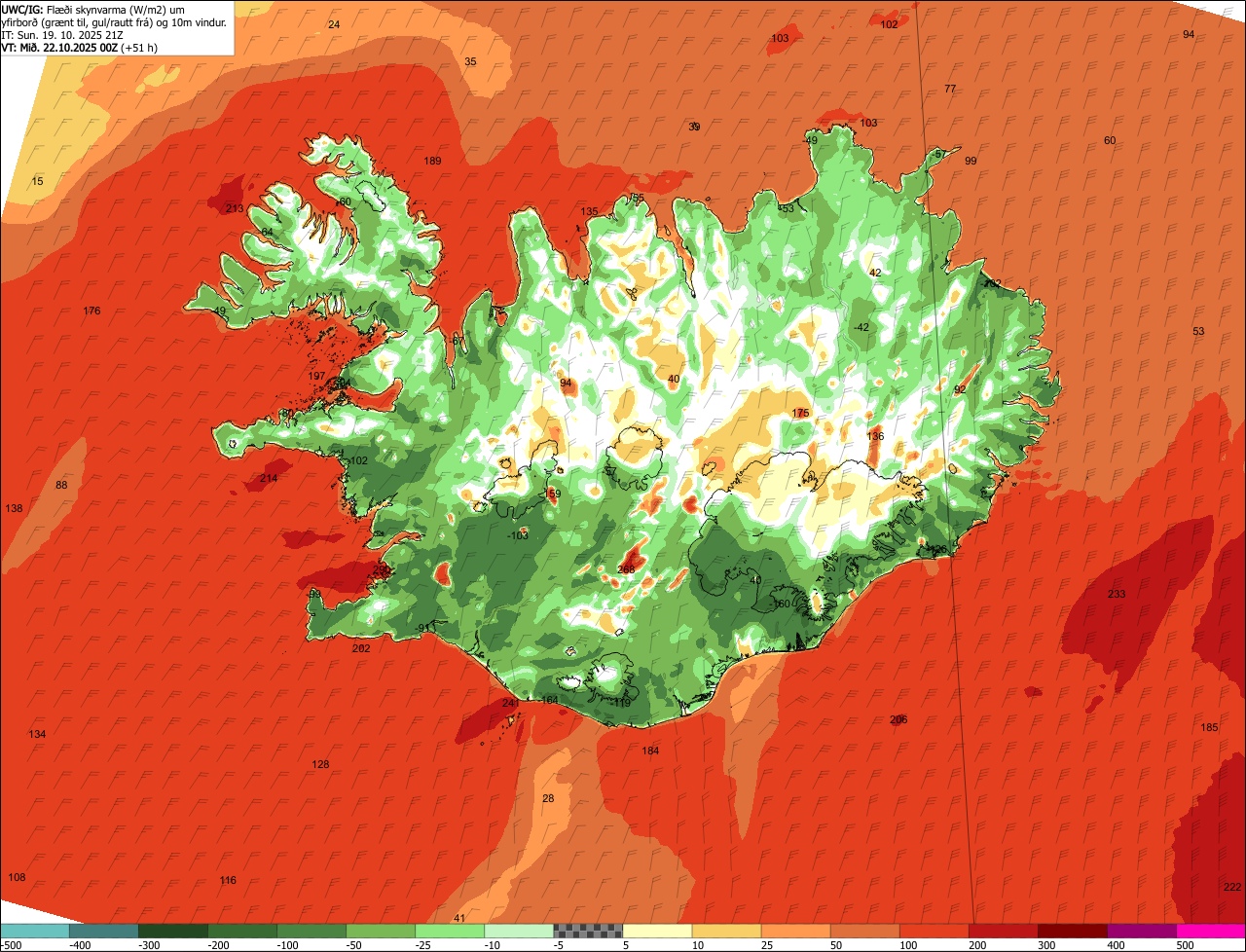Viewport: 1246px width, 952px height.
Task: Click the value 206 on the map
Action: (x=898, y=719)
